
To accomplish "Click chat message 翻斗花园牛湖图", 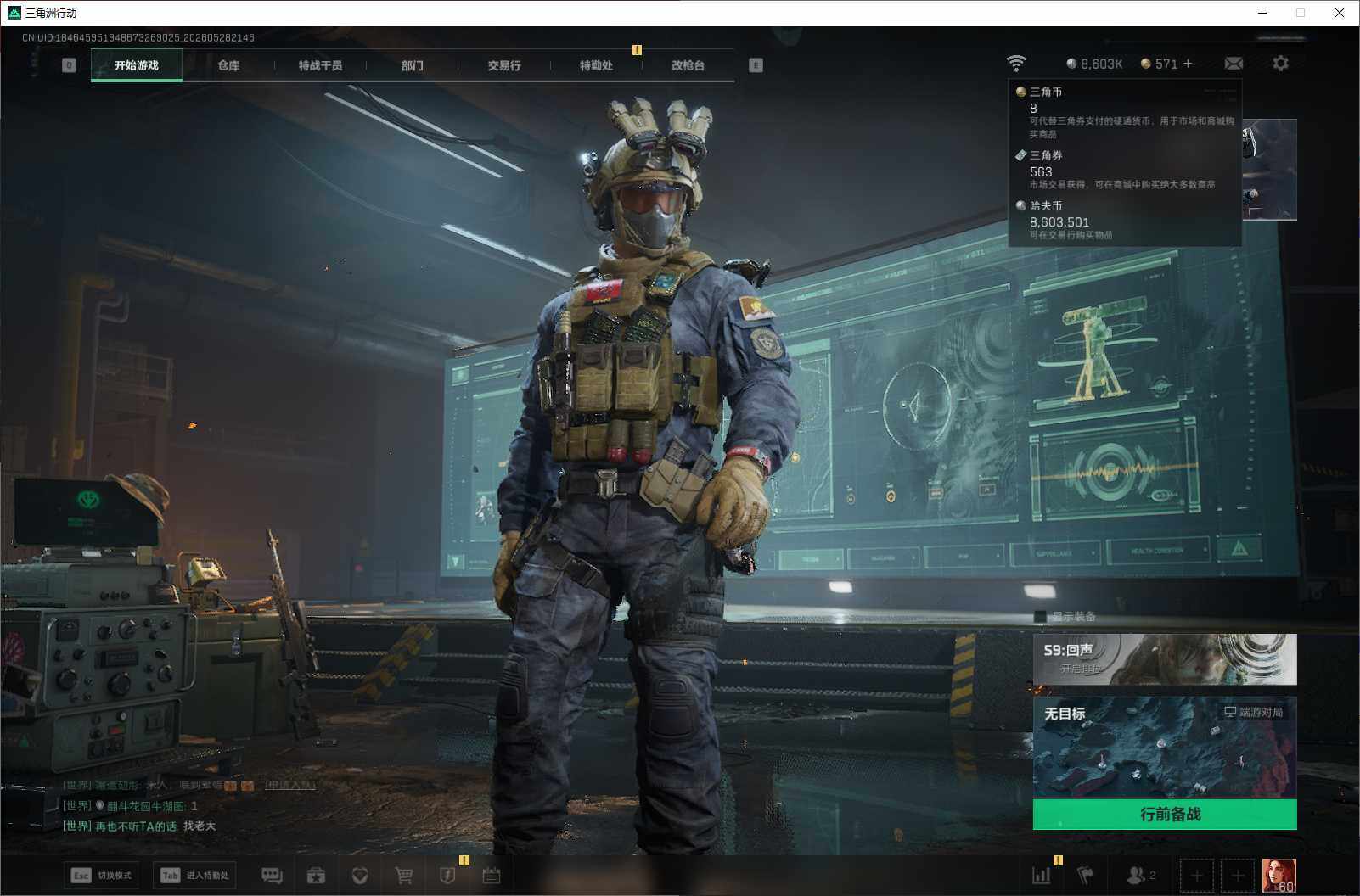I will tap(130, 805).
